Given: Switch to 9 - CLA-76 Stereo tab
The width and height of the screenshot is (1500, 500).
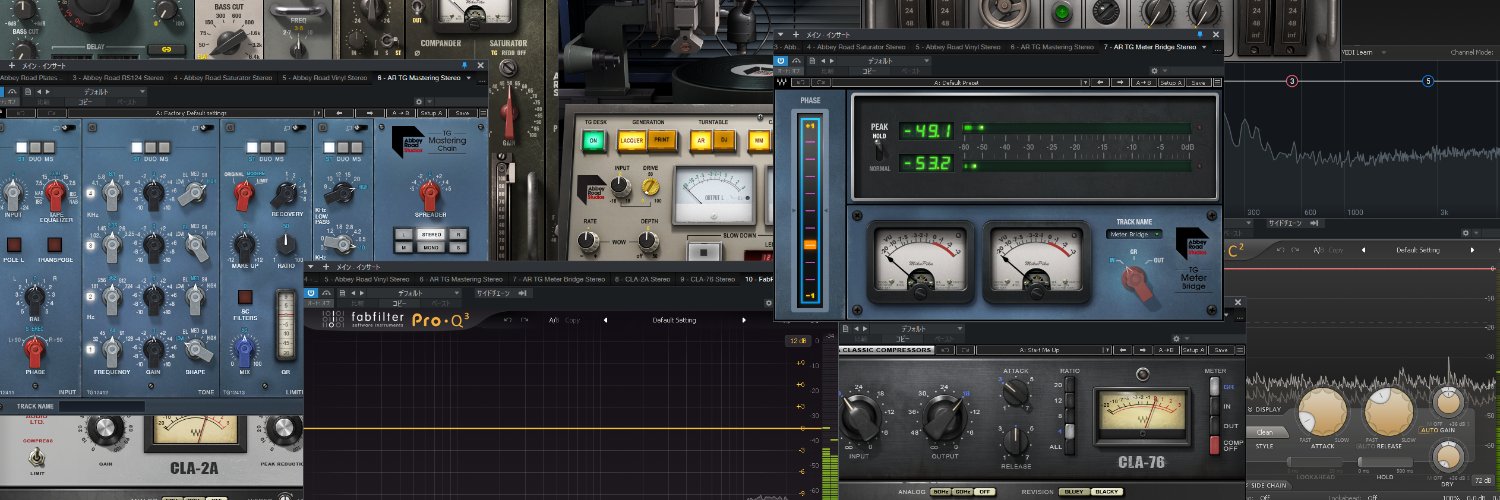Looking at the screenshot, I should (708, 279).
